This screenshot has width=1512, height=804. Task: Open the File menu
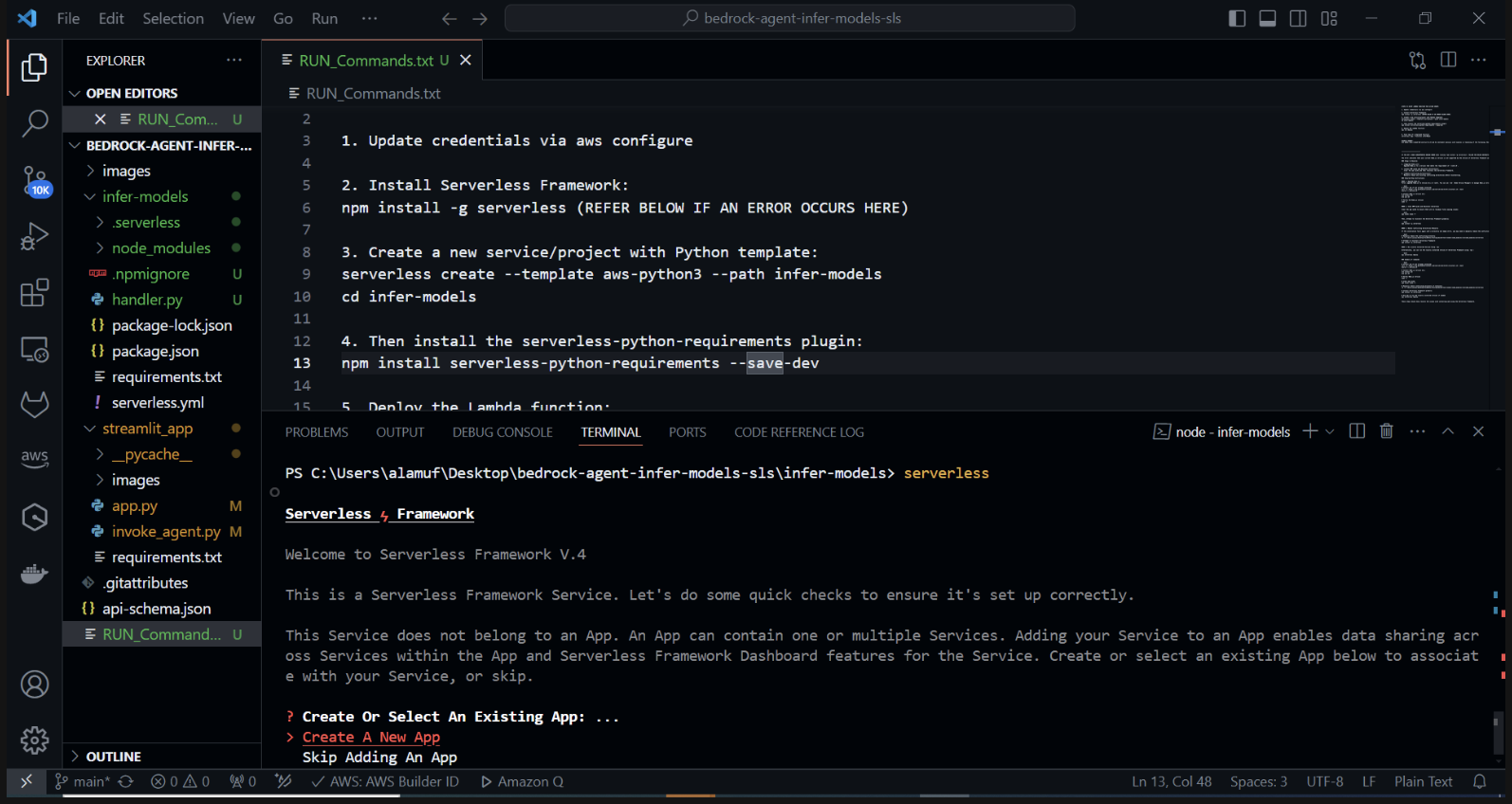point(68,18)
